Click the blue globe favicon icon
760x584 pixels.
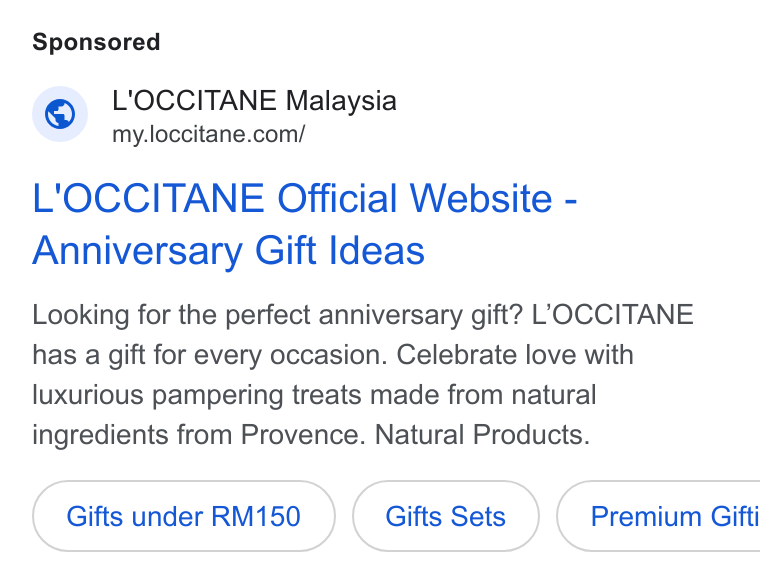60,114
